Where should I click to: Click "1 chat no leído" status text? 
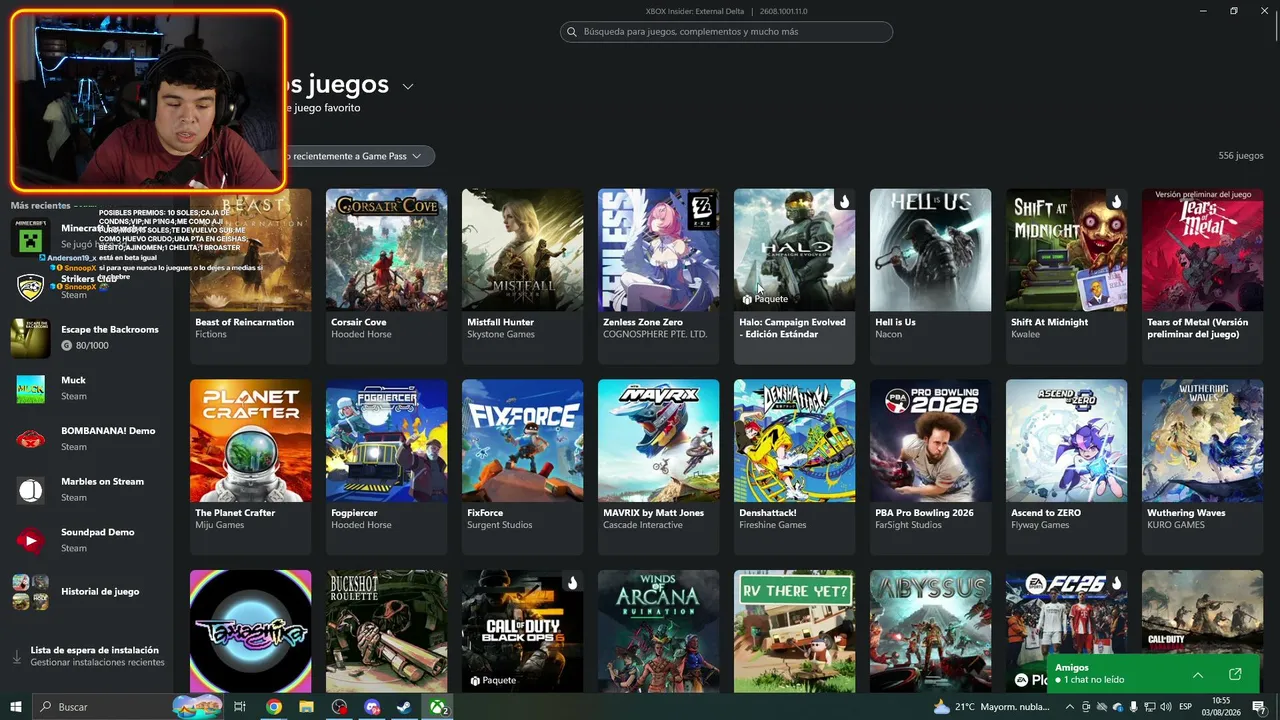click(x=1094, y=680)
